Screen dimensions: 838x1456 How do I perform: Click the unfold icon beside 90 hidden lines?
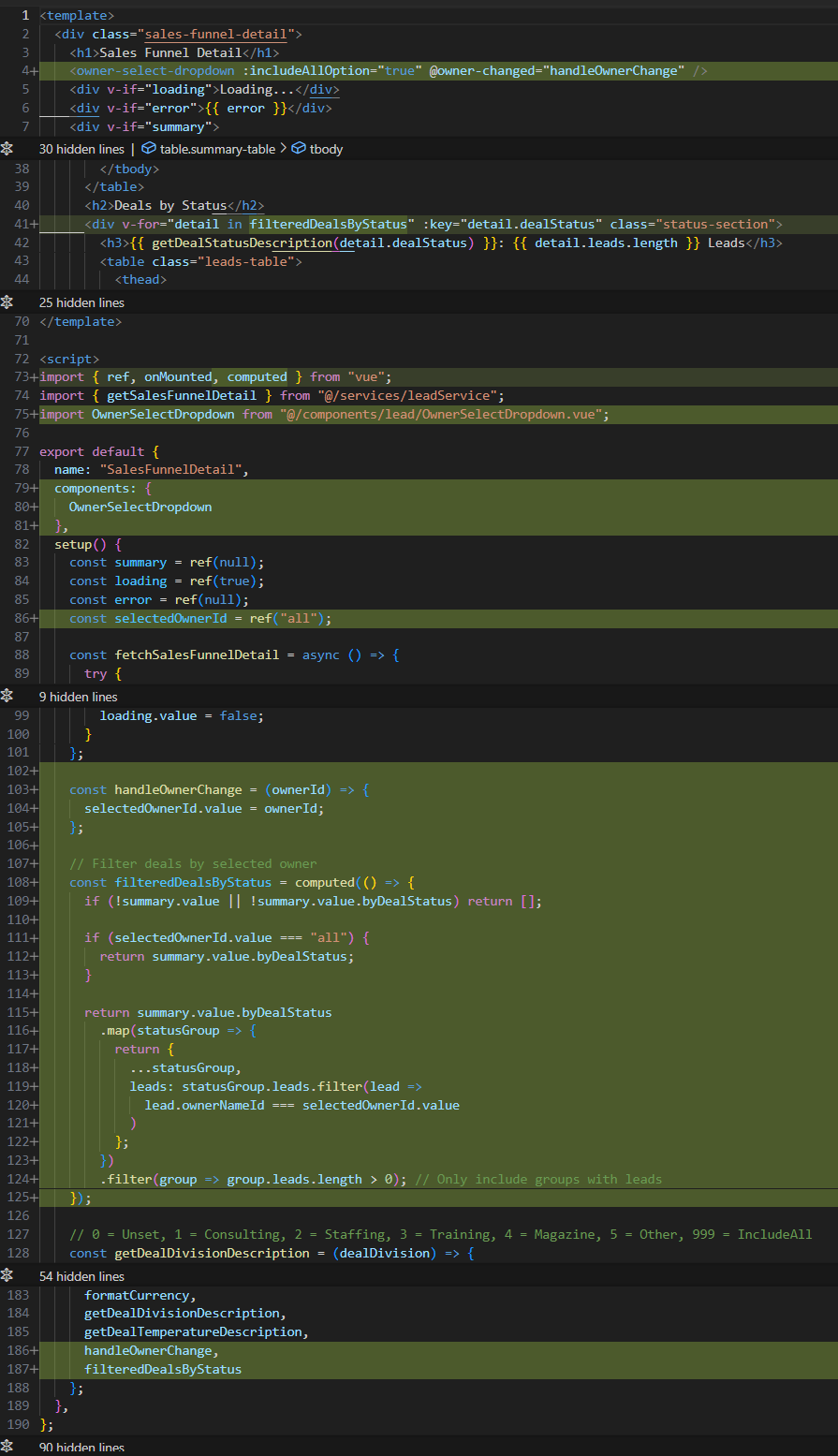[7, 1448]
